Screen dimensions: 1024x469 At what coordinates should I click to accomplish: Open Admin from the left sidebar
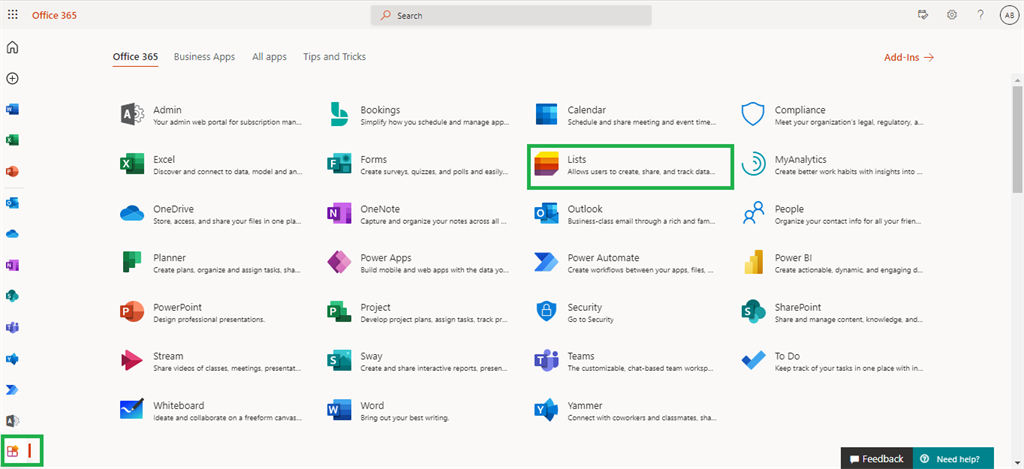(x=12, y=421)
